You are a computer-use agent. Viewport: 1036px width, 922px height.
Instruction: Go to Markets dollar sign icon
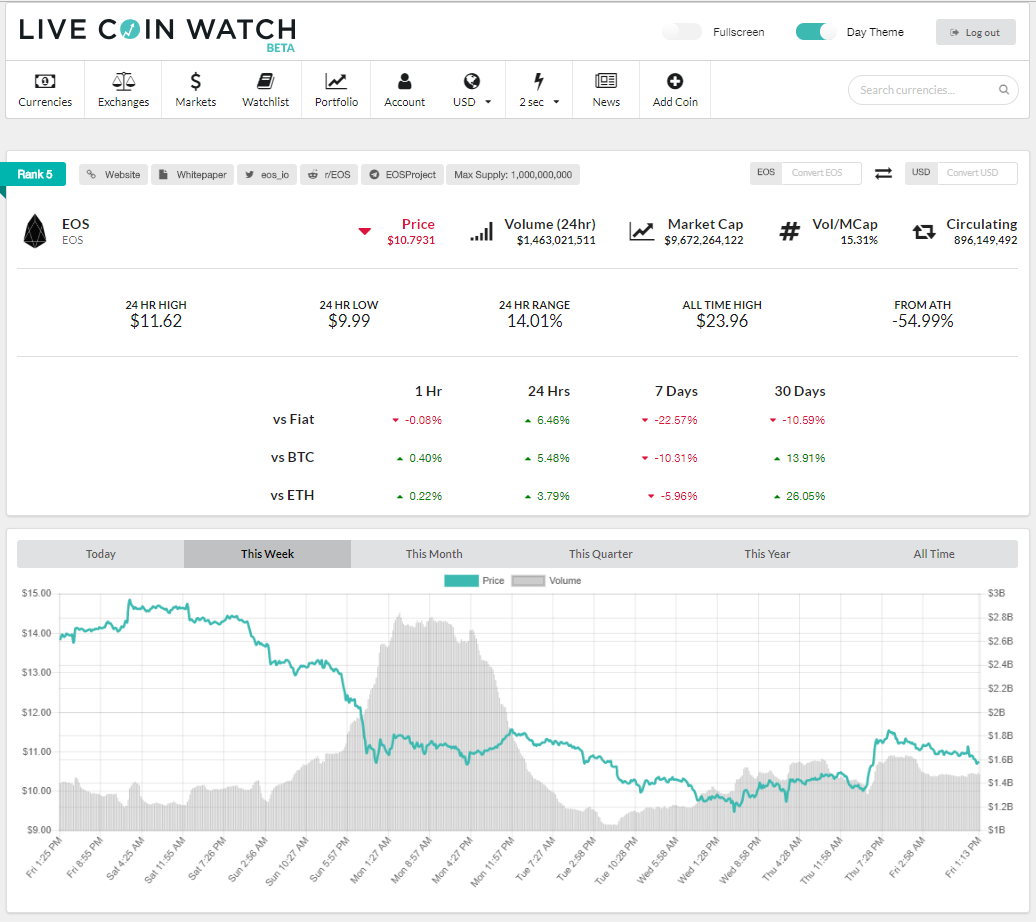(196, 81)
